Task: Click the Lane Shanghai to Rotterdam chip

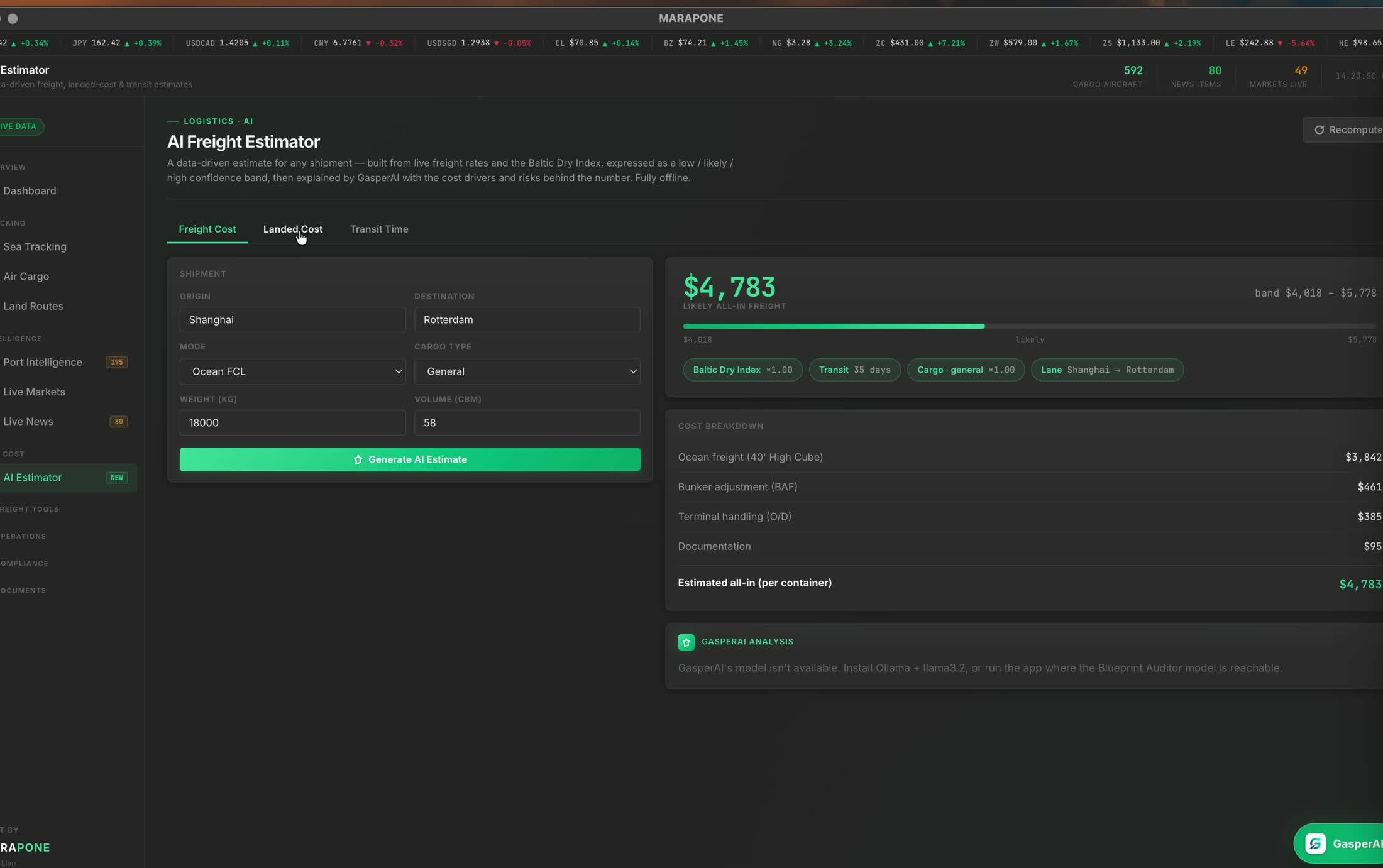Action: 1107,370
